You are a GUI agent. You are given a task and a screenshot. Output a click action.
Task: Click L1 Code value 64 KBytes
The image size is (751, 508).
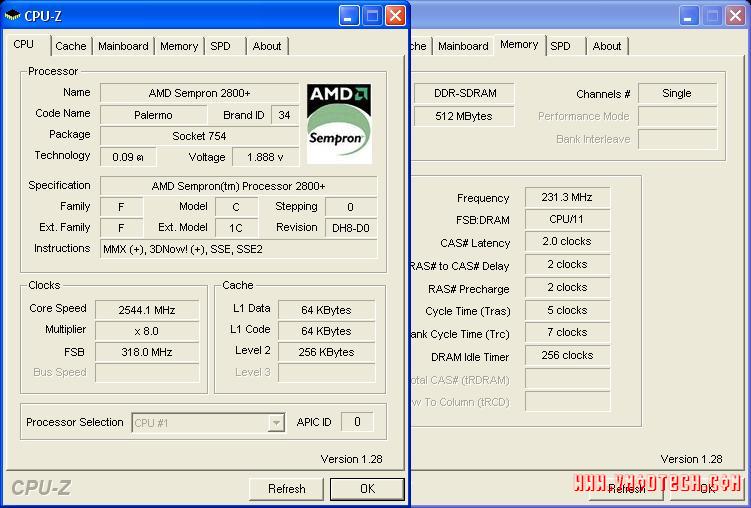pyautogui.click(x=327, y=331)
